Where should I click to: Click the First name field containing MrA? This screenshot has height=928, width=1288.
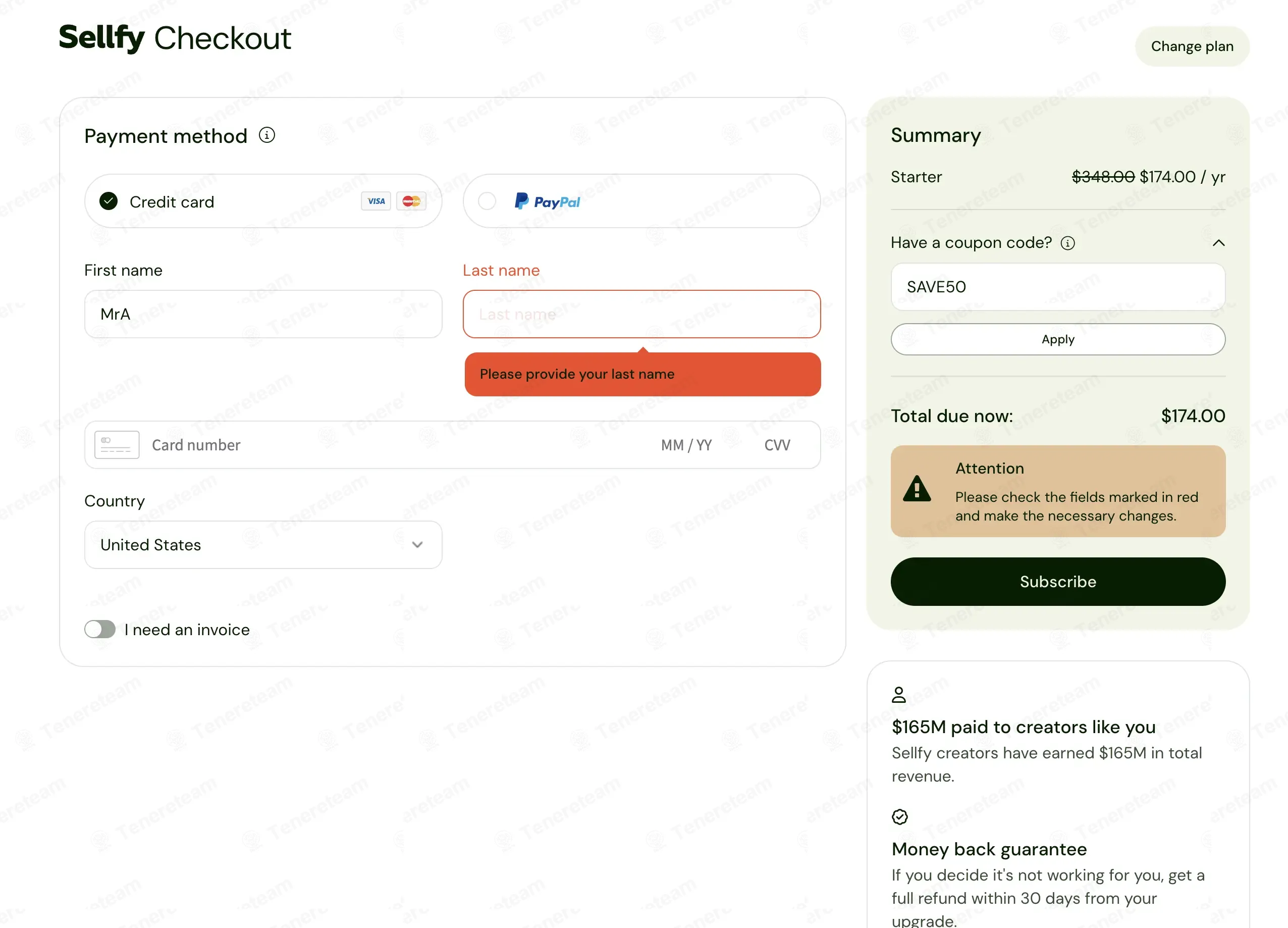pyautogui.click(x=263, y=314)
